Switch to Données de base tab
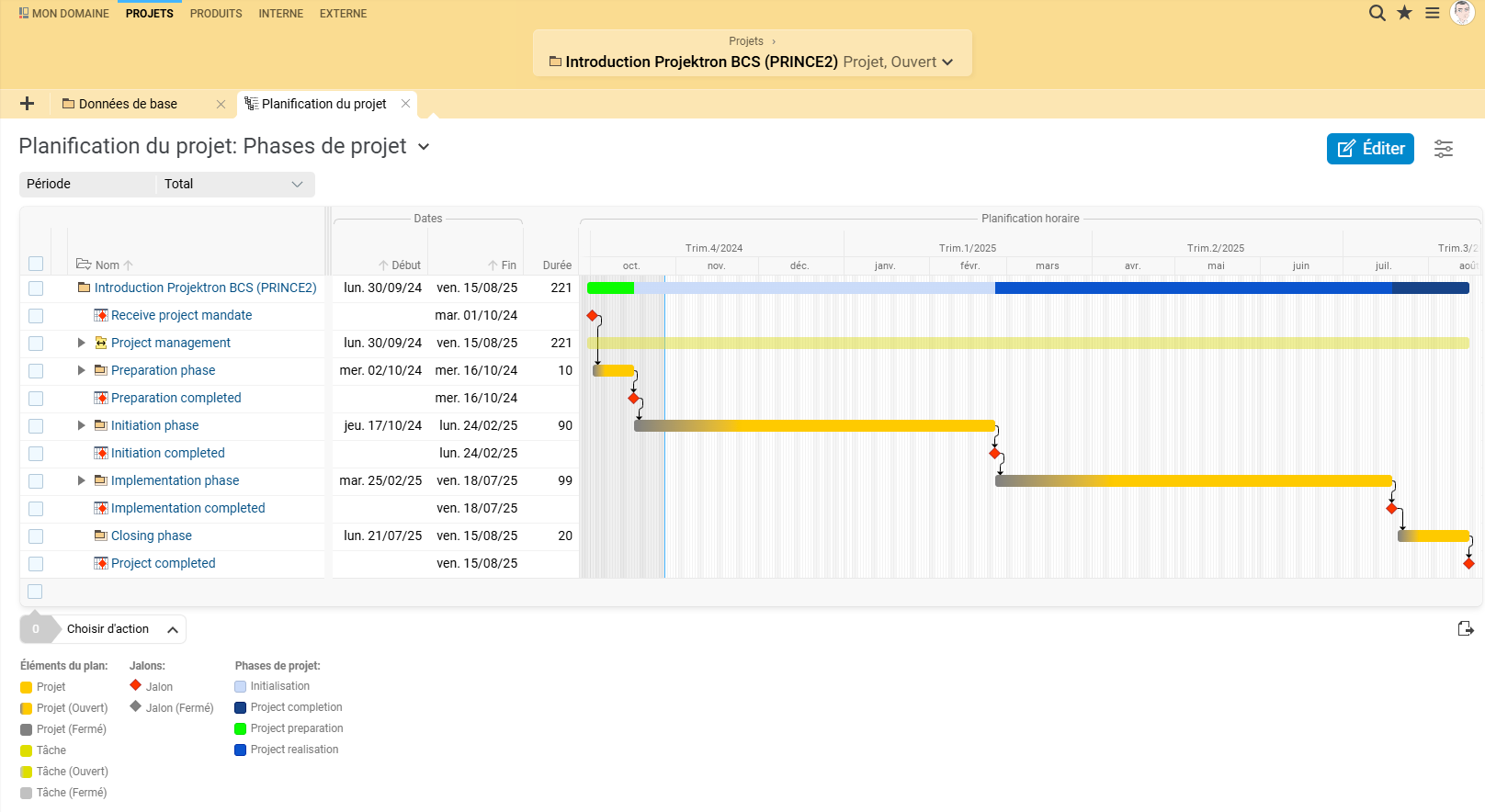Image resolution: width=1485 pixels, height=812 pixels. click(128, 104)
